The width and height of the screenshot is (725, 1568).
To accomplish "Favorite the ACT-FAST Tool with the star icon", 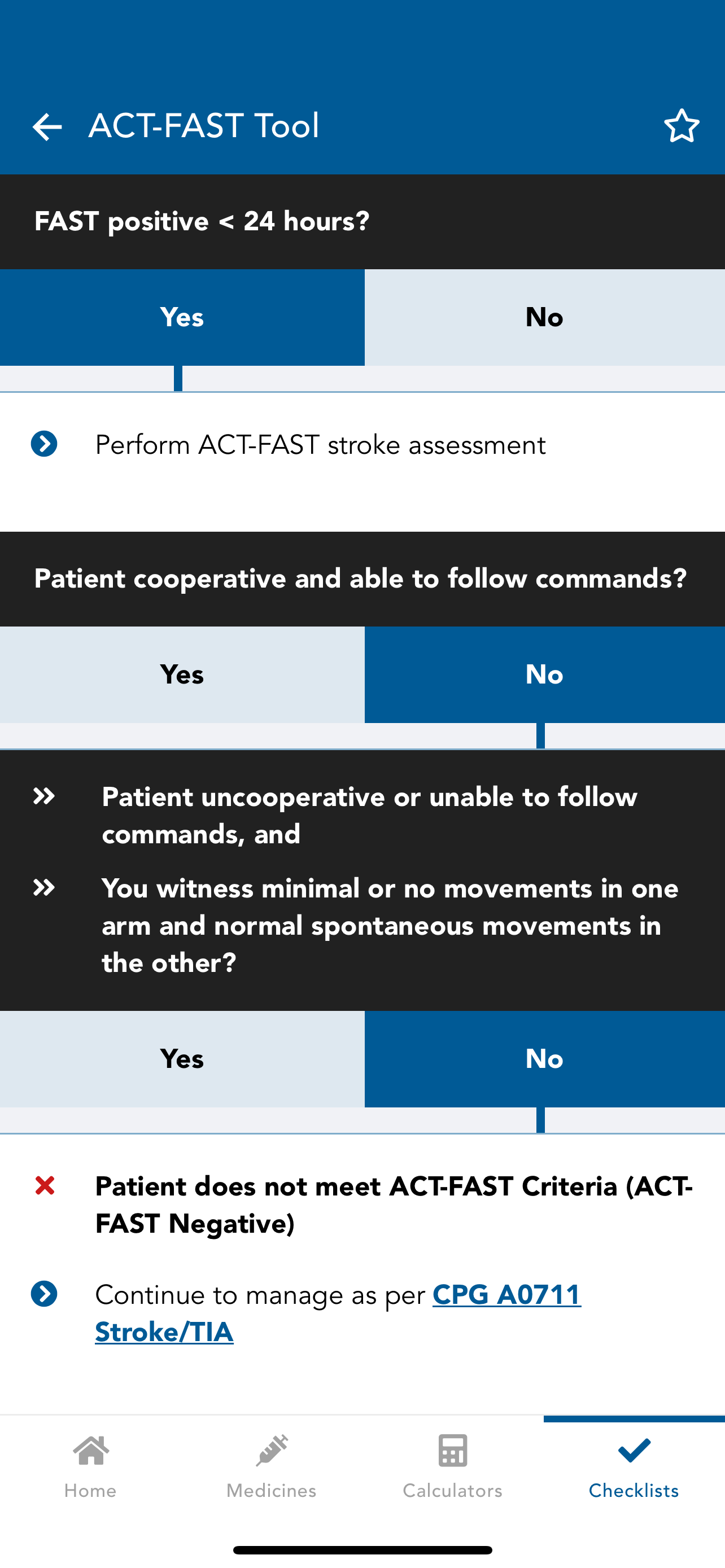I will click(681, 125).
